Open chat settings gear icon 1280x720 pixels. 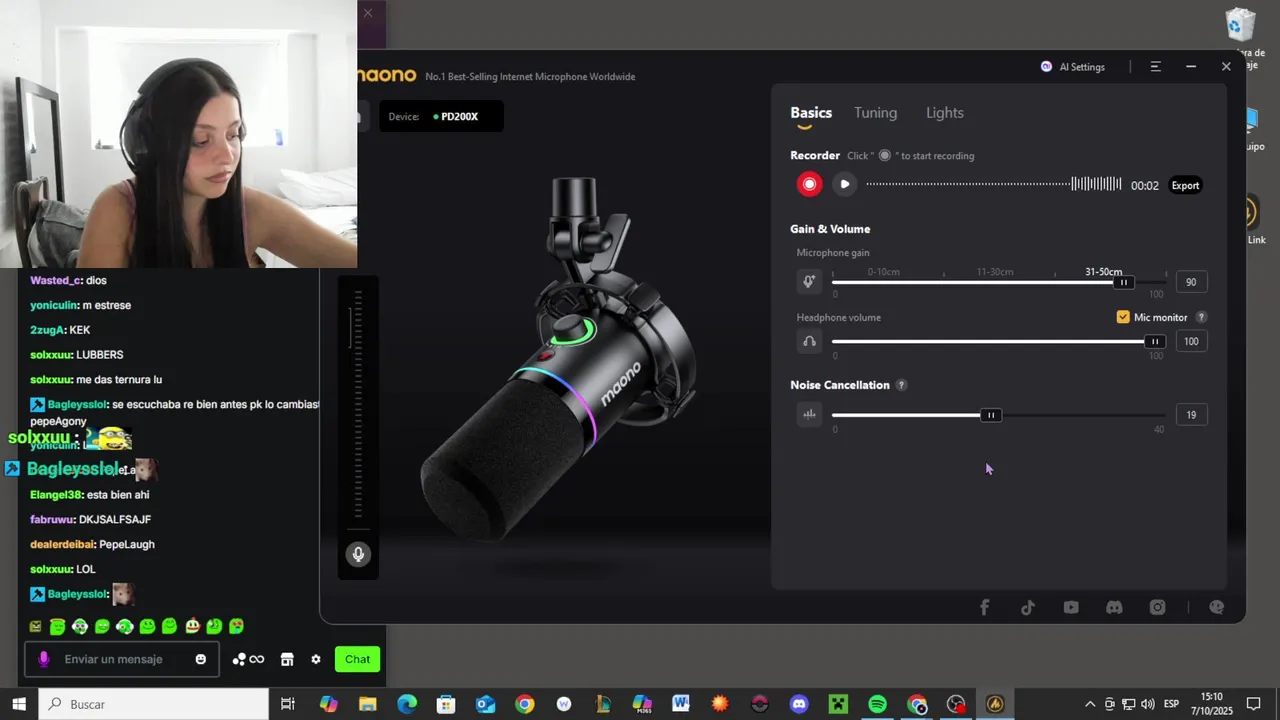point(316,659)
